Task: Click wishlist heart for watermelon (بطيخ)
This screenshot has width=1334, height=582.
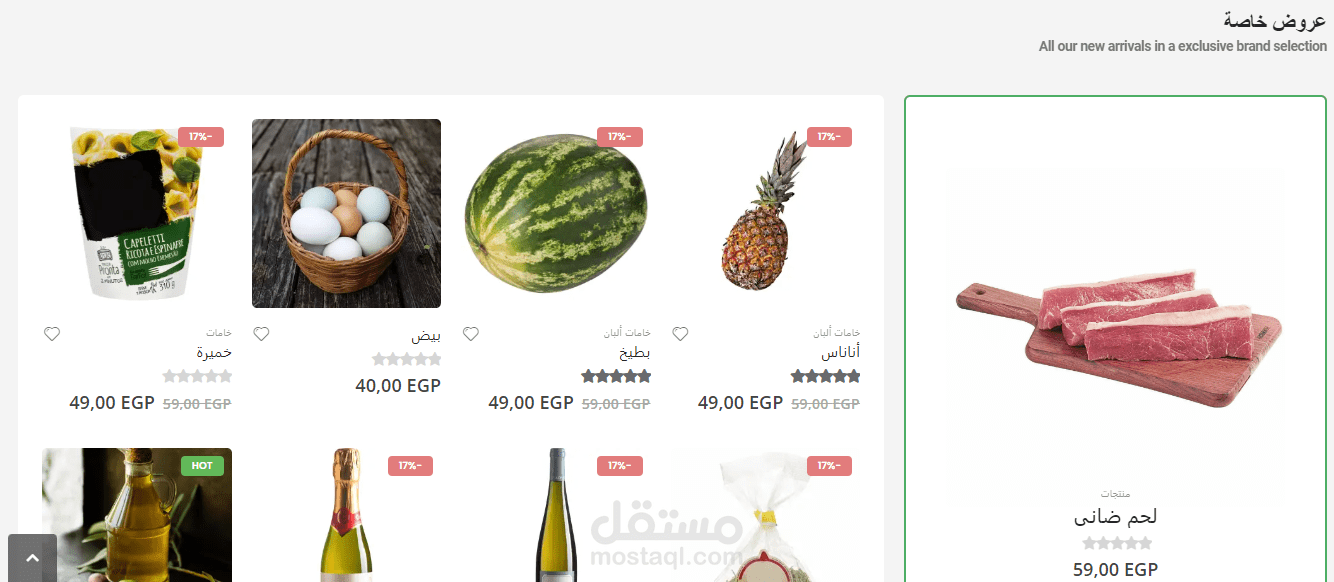Action: 471,334
